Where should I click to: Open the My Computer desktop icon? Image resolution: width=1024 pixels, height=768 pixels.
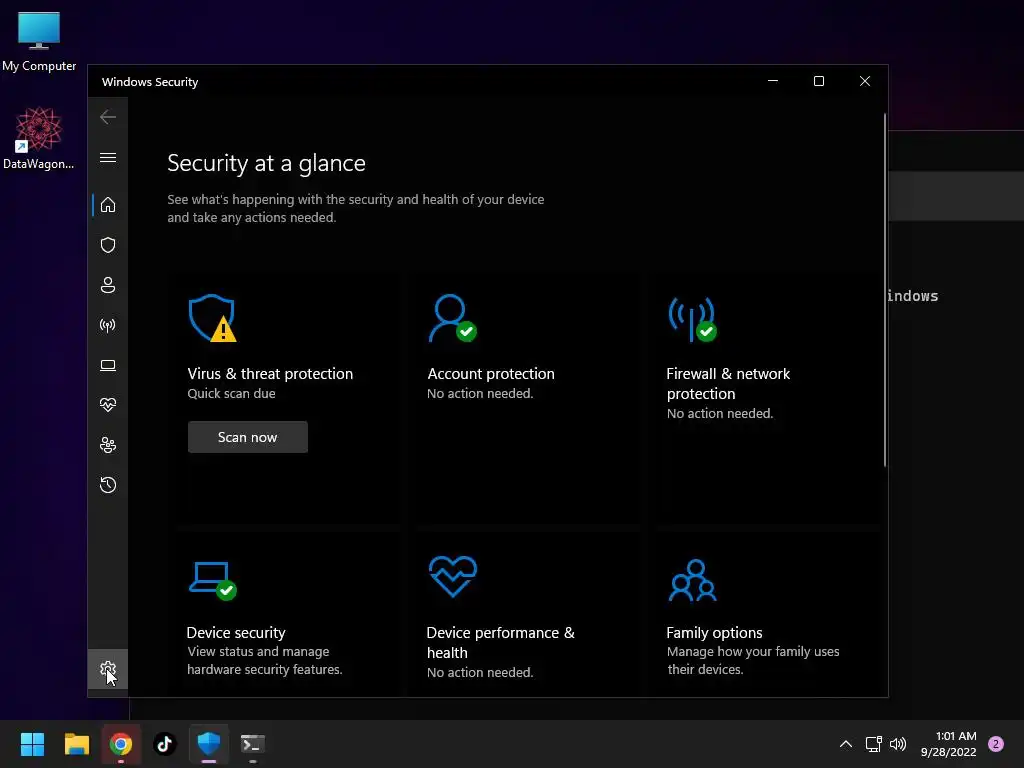[x=39, y=42]
